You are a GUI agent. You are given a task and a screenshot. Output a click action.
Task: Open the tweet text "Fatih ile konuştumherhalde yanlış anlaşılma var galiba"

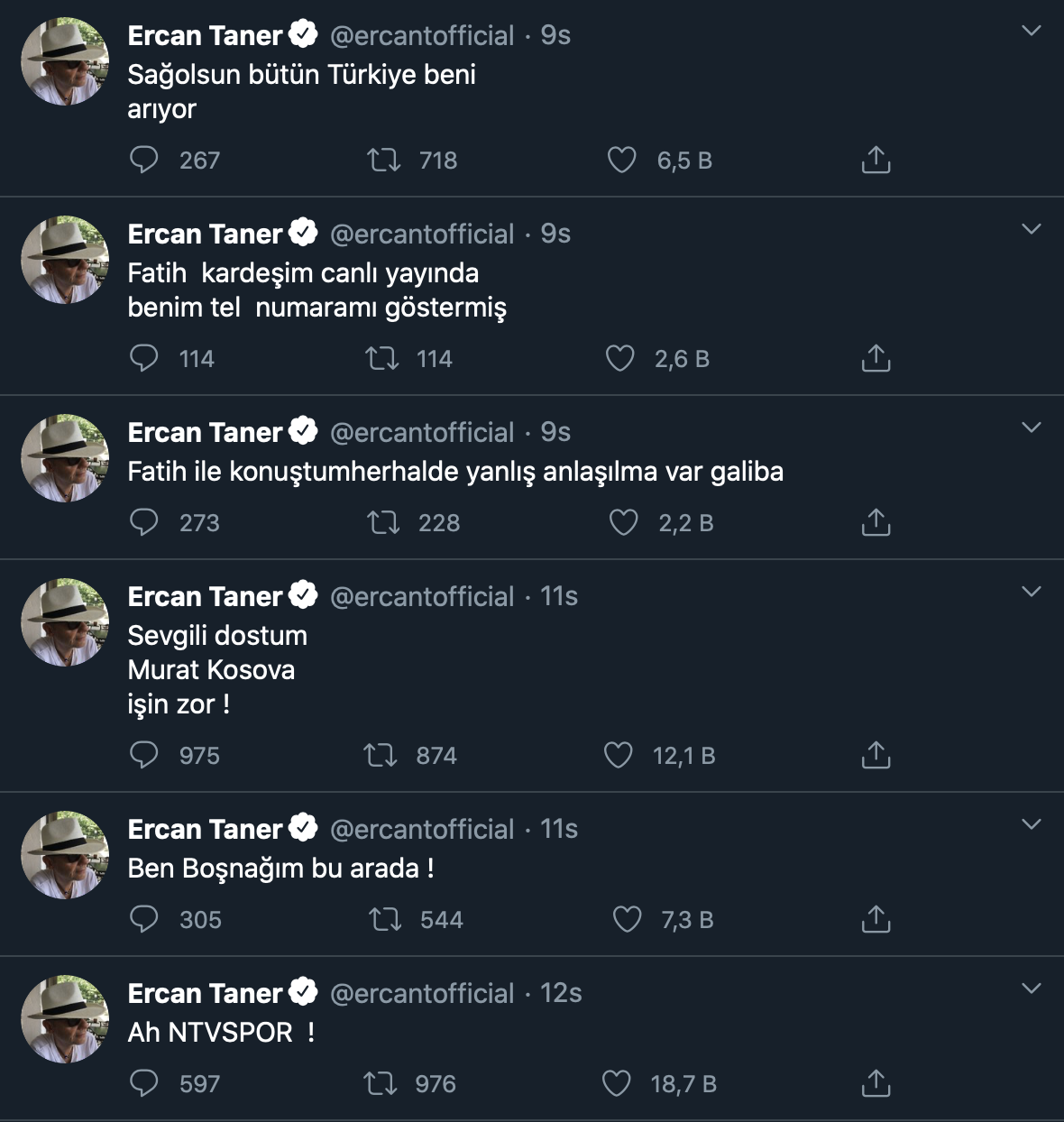[x=455, y=471]
